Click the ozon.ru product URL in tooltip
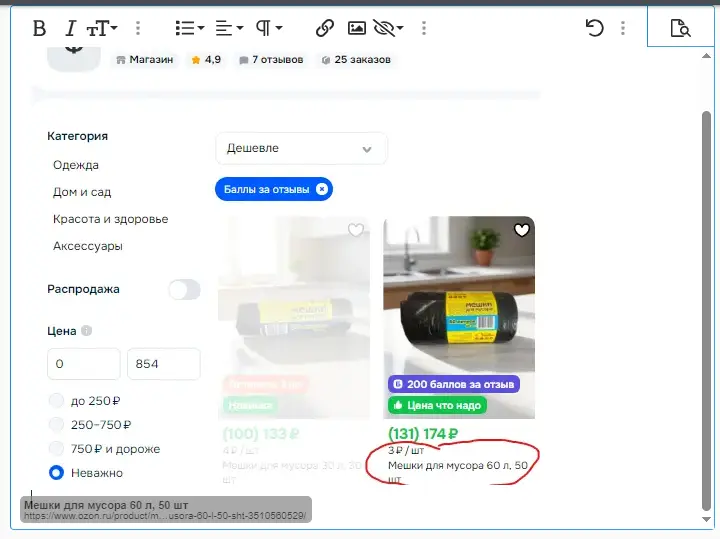 coord(165,516)
